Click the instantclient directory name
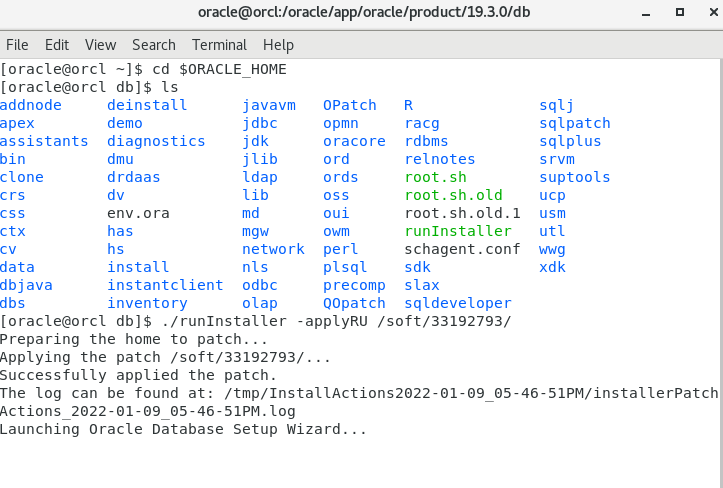 tap(165, 285)
